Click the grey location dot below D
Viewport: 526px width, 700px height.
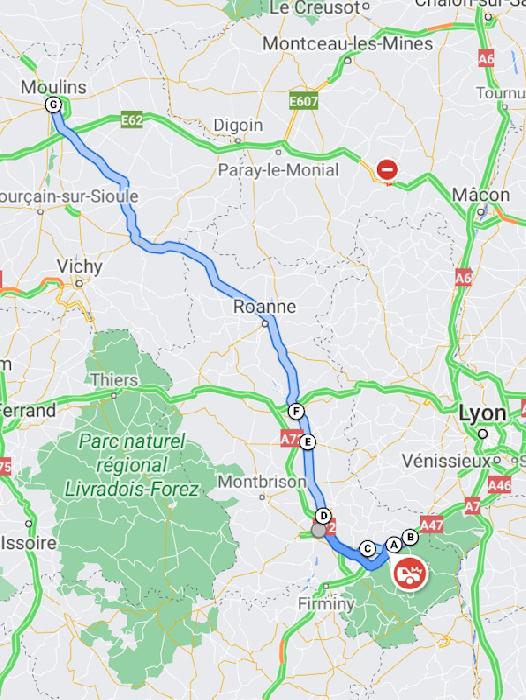point(318,531)
